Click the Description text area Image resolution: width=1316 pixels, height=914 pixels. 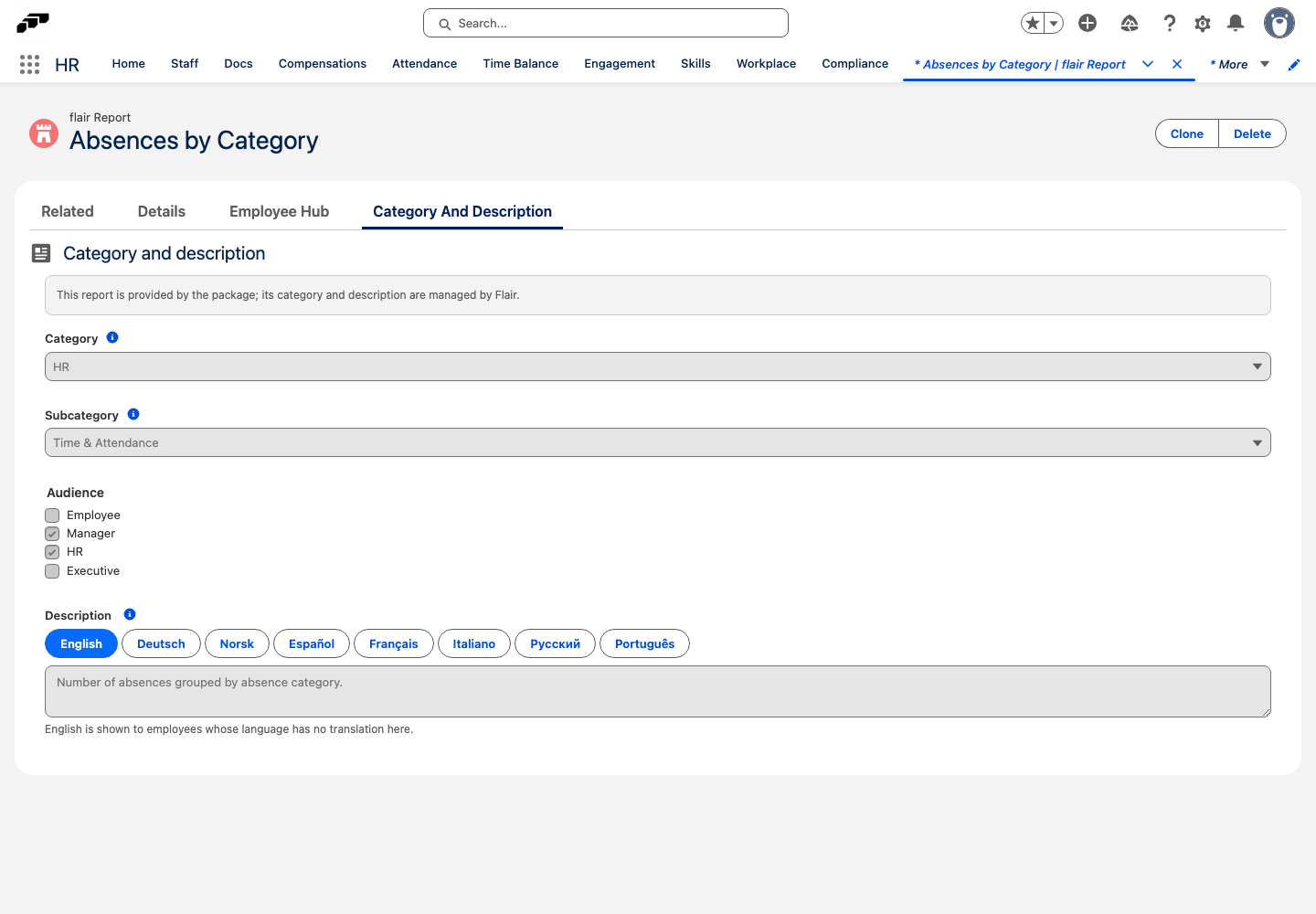pyautogui.click(x=658, y=691)
